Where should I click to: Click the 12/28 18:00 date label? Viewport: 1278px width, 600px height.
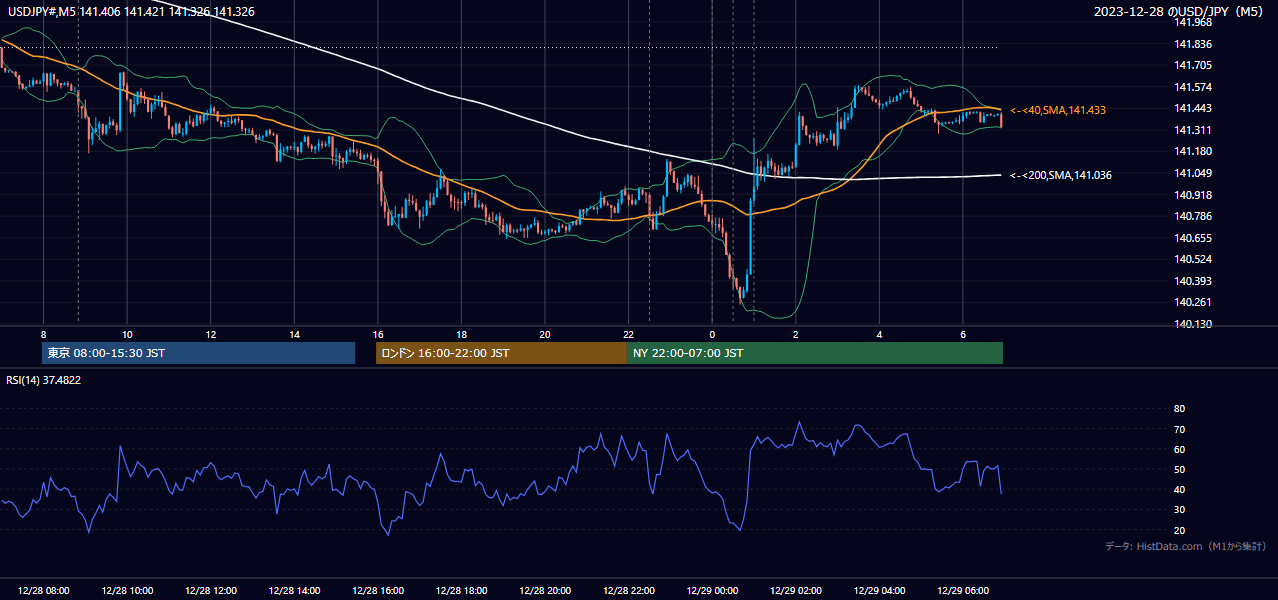[x=461, y=591]
